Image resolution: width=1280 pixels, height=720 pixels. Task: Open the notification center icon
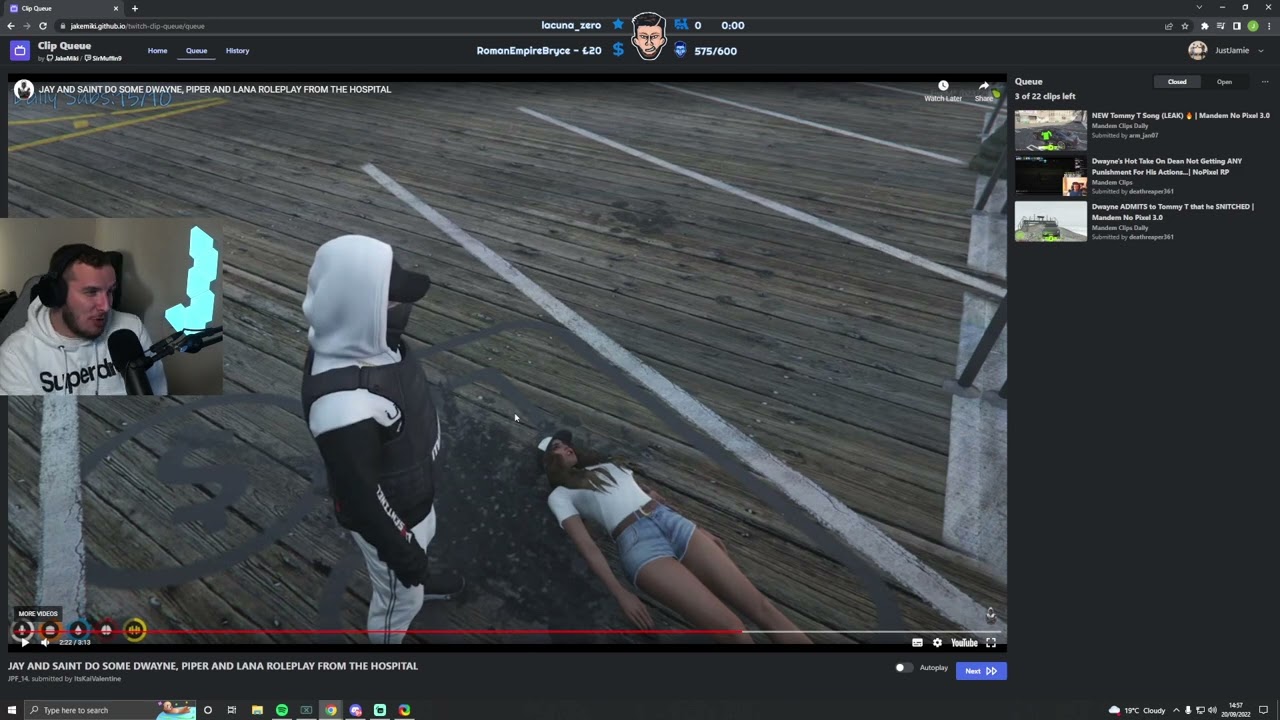point(1263,710)
